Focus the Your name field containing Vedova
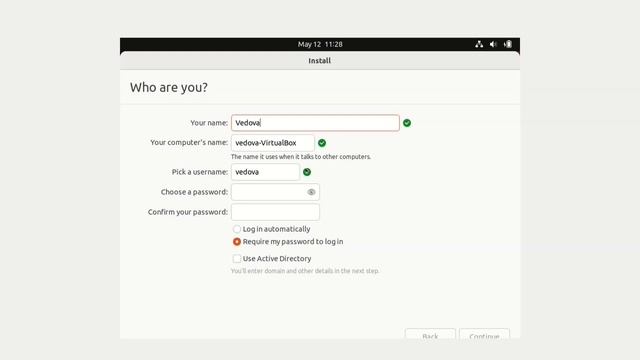The image size is (640, 360). pyautogui.click(x=315, y=123)
